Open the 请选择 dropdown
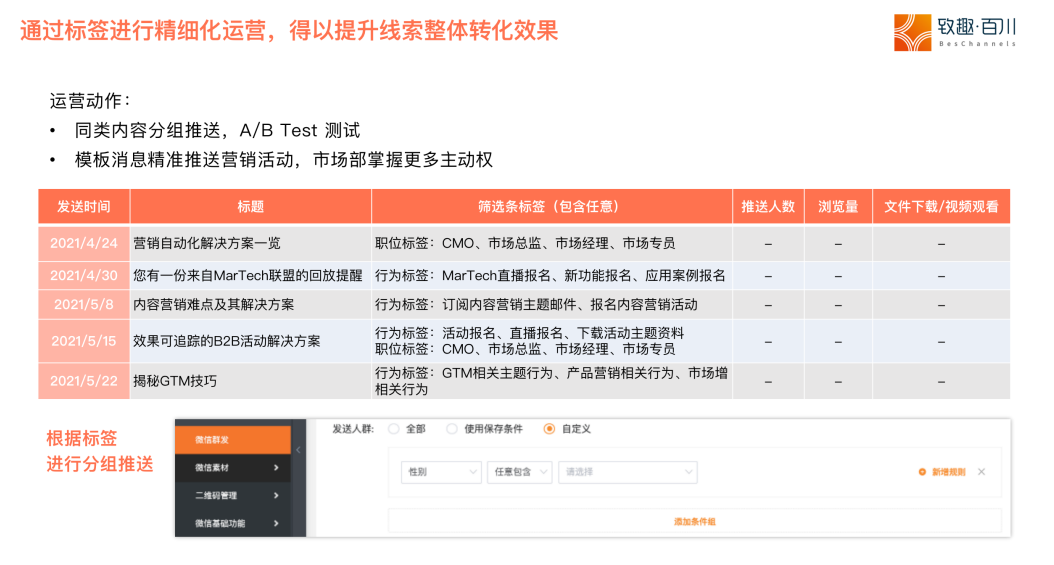Viewport: 1054px width, 565px height. 628,472
